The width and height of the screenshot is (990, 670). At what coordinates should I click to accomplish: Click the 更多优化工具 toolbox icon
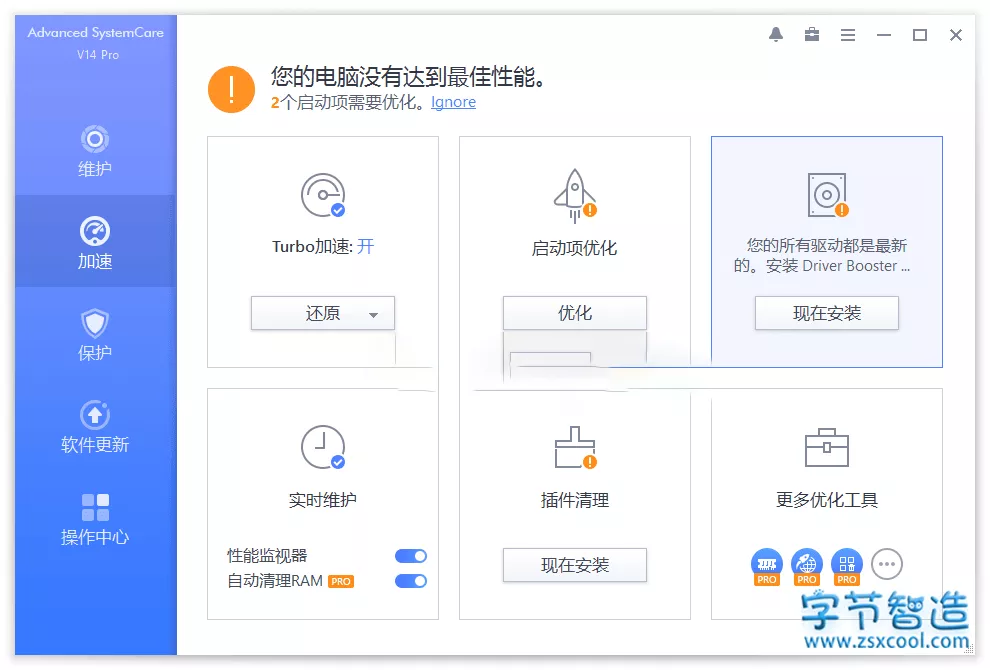[x=826, y=447]
